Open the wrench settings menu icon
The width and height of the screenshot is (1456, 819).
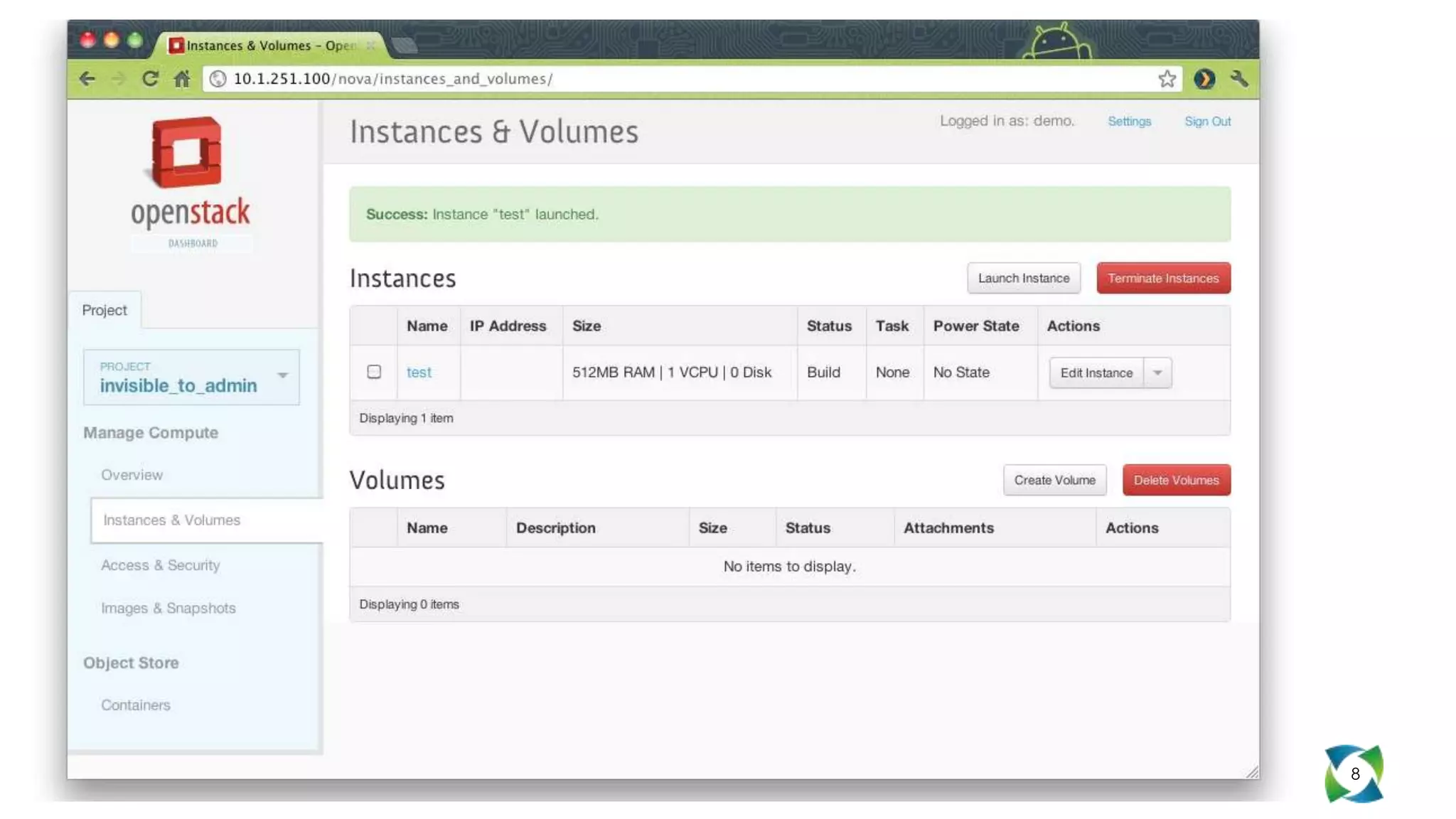(x=1239, y=79)
